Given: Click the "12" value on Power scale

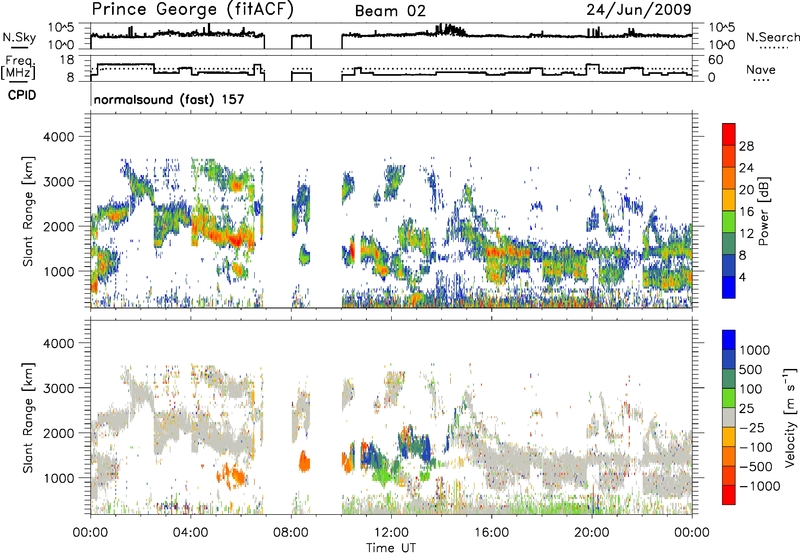Looking at the screenshot, I should pos(746,234).
